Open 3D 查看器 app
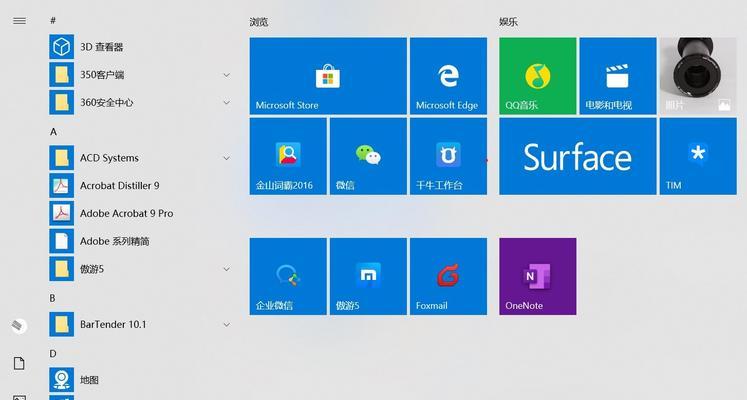This screenshot has height=400, width=747. pyautogui.click(x=139, y=47)
